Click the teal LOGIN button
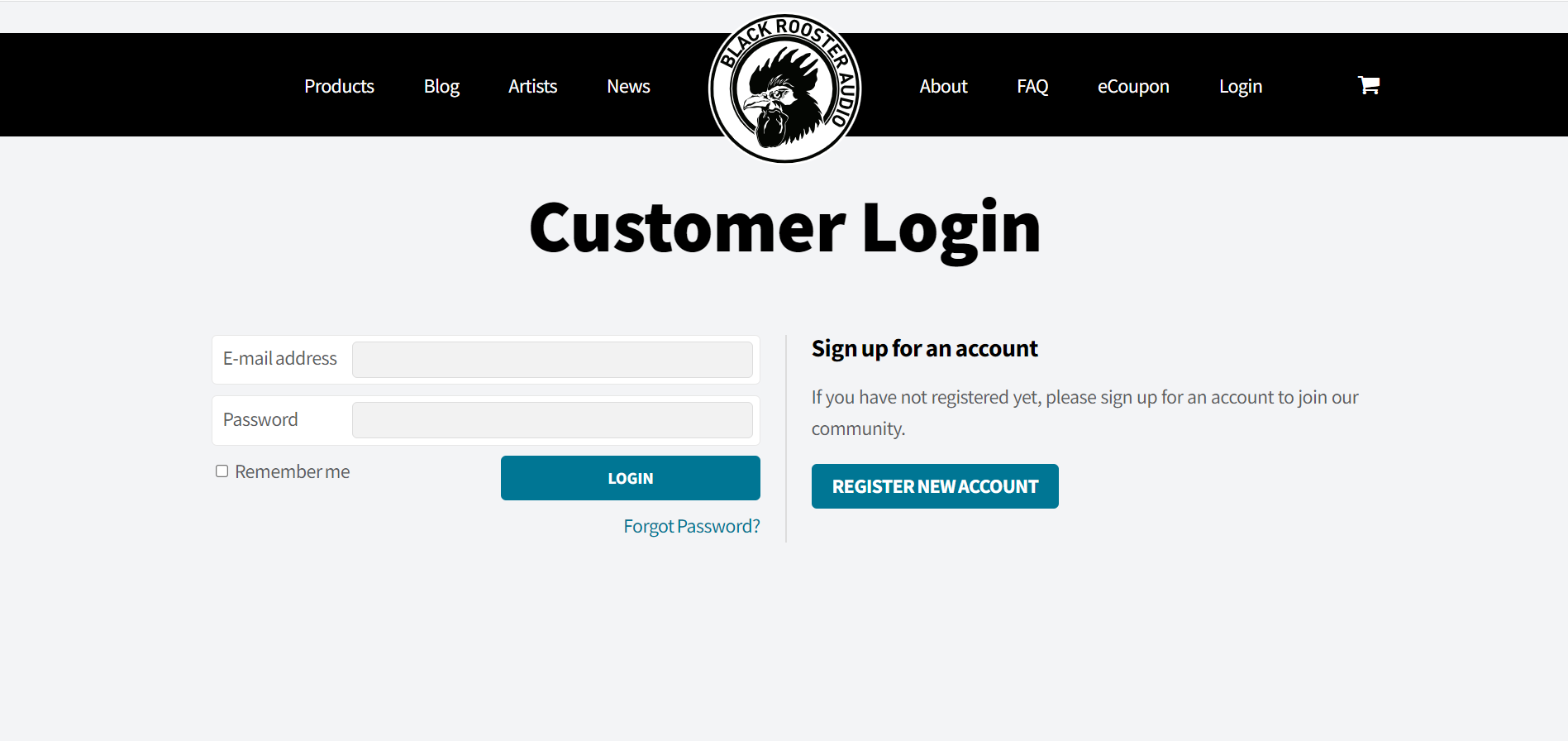The image size is (1568, 741). [630, 478]
